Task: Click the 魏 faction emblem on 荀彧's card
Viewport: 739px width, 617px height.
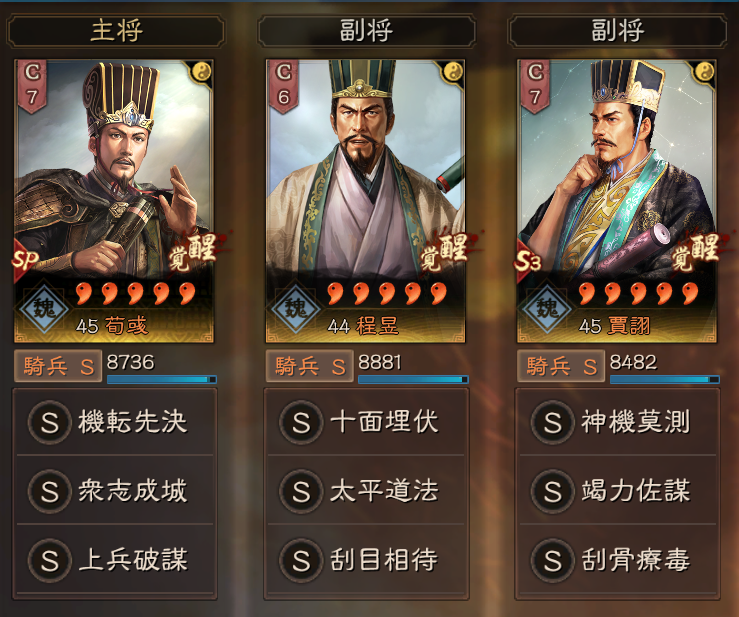Action: [44, 307]
